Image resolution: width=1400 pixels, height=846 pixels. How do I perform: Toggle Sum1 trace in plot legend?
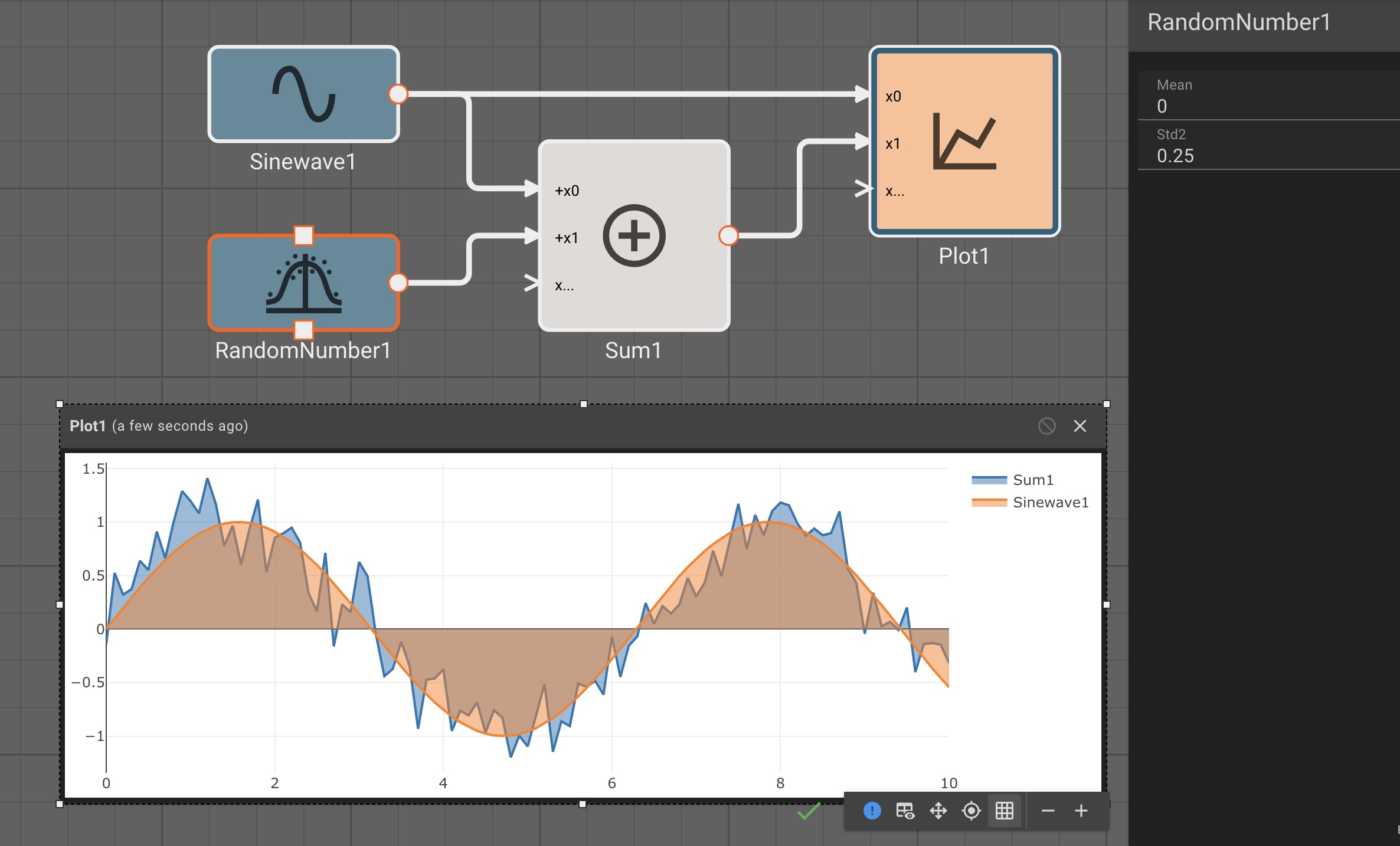point(1013,480)
